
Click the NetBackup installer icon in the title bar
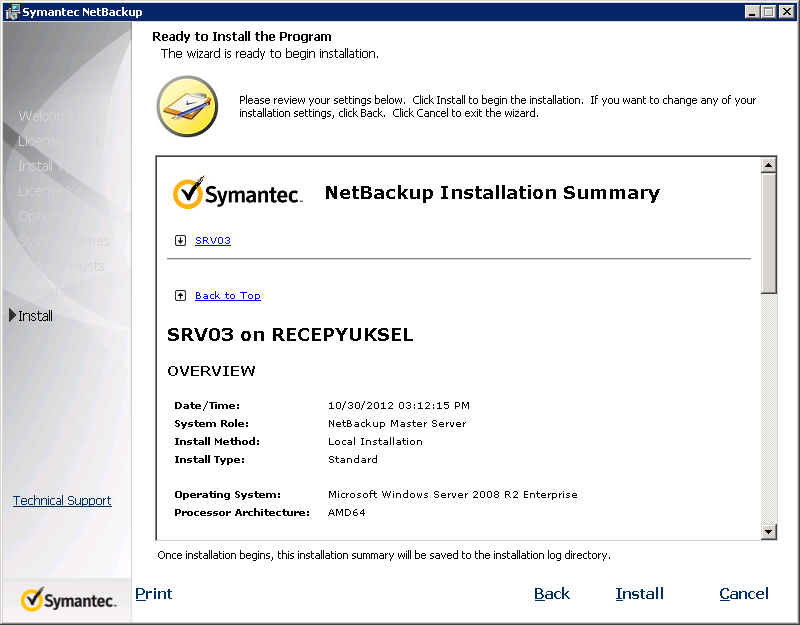pos(12,12)
